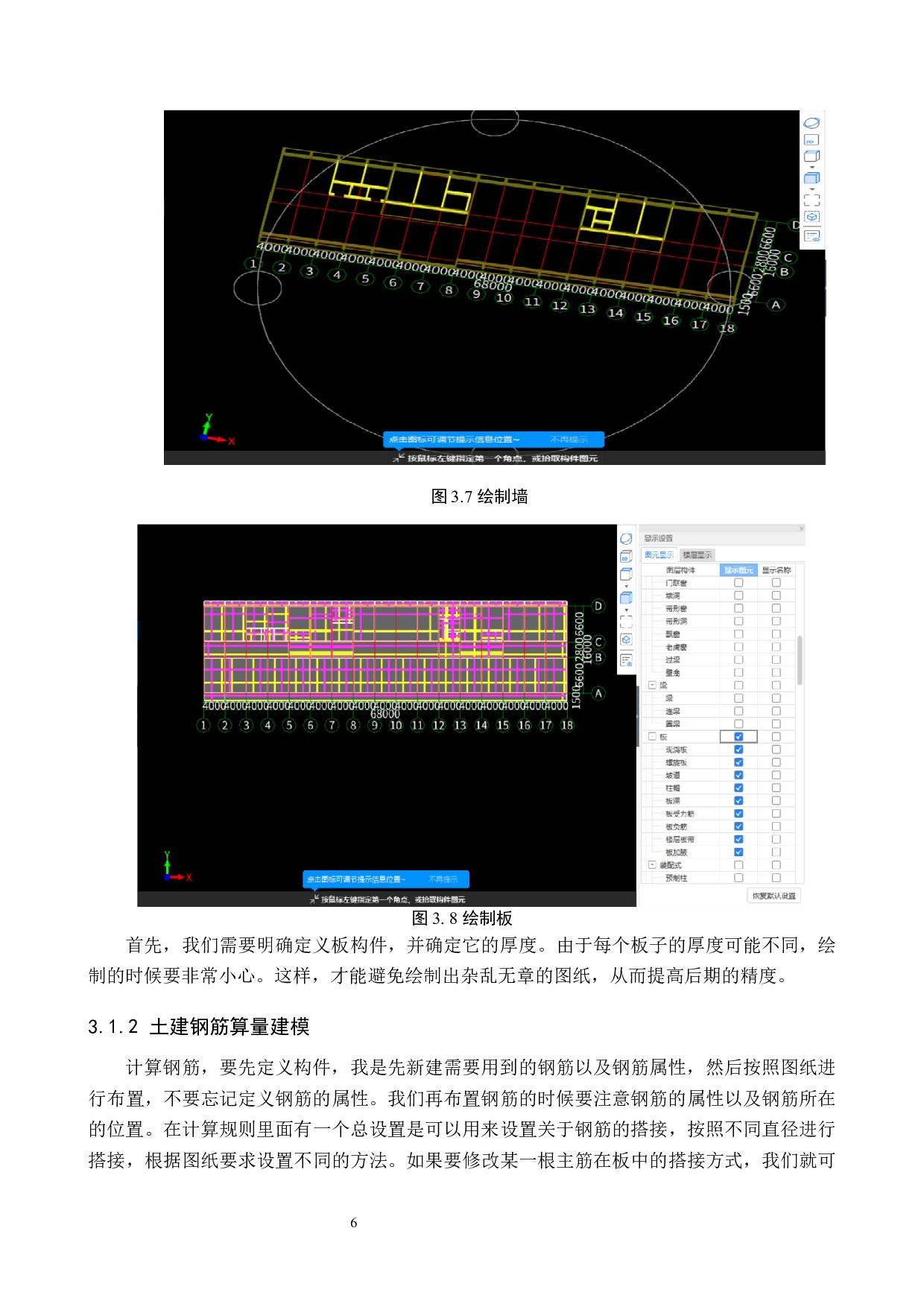This screenshot has width=924, height=1307.
Task: Select the 图元显示 tab
Action: 659,555
